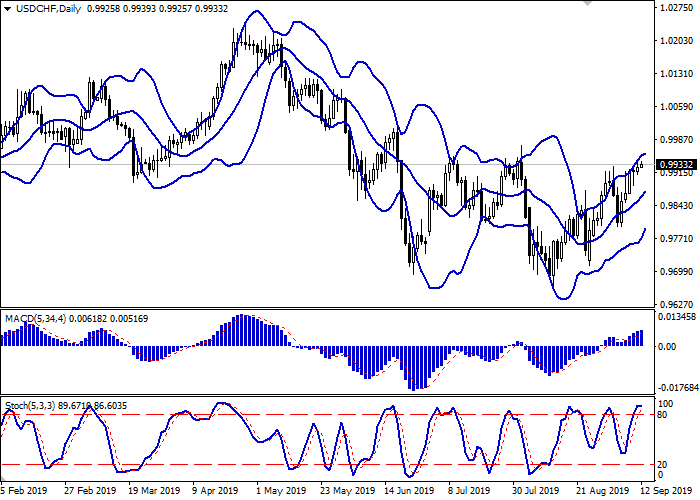Click the 1.01310 price scale label

click(x=677, y=74)
